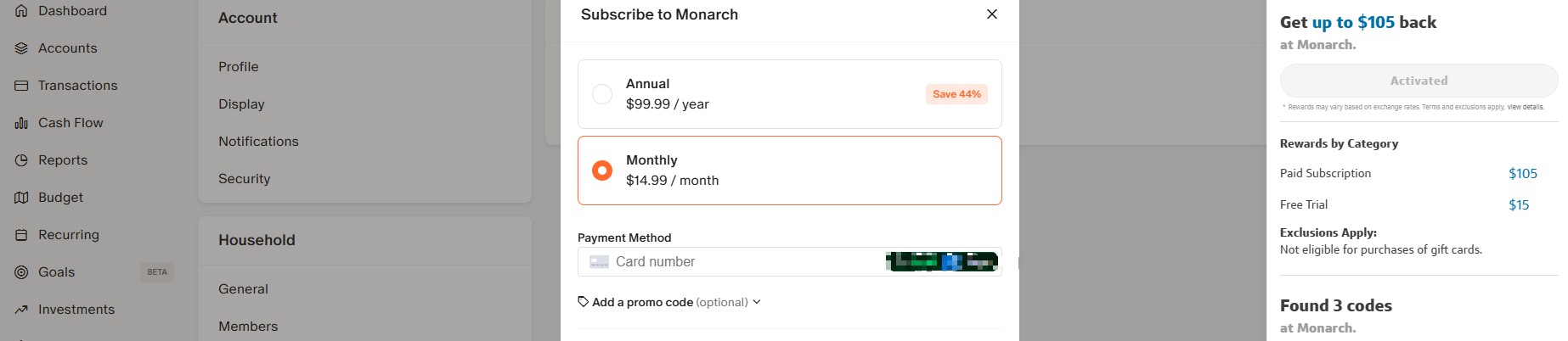1568x341 pixels.
Task: Click the Investments trend arrow icon
Action: 21,310
